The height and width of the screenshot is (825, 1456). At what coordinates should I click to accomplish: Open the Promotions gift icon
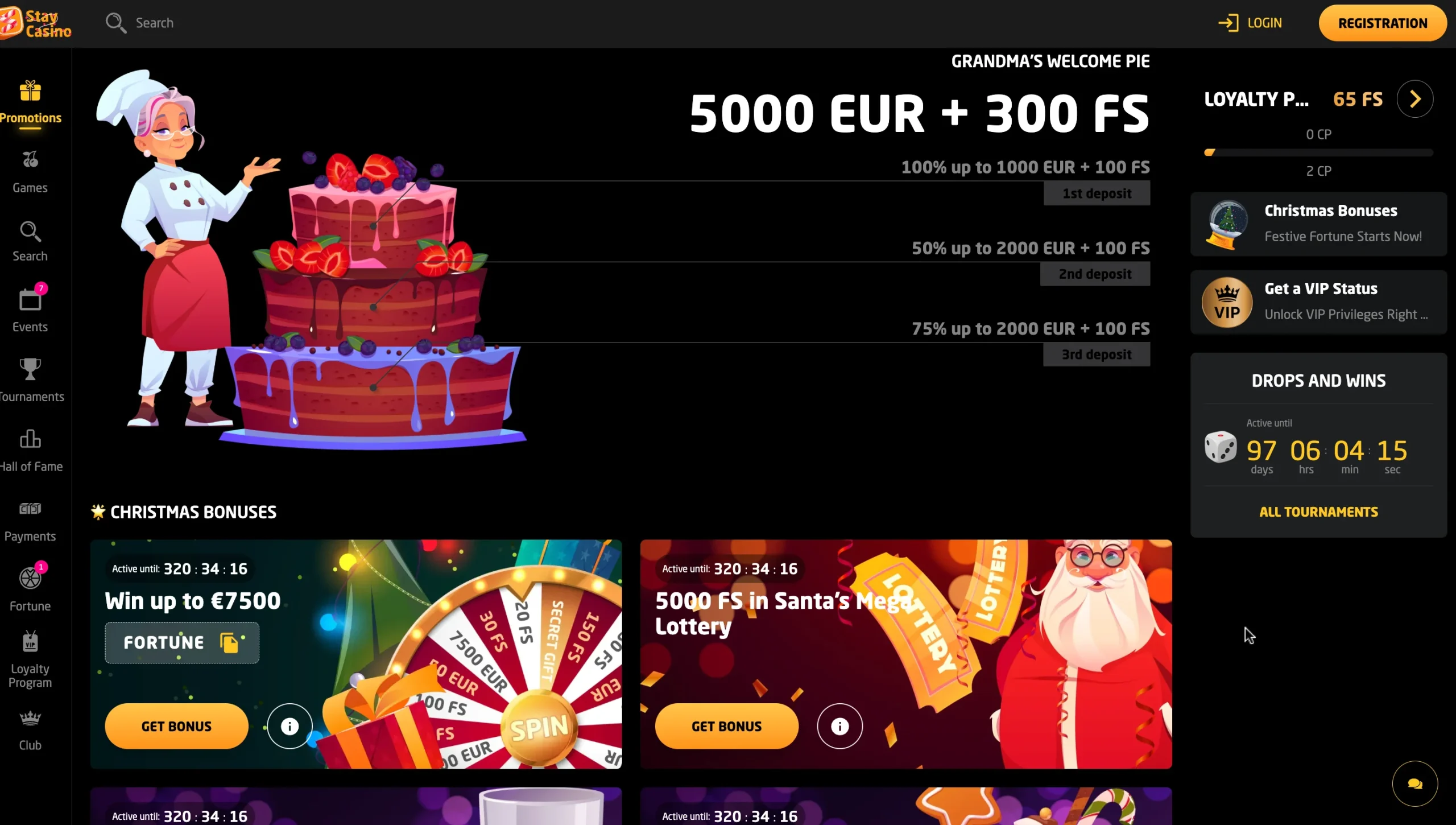(30, 91)
